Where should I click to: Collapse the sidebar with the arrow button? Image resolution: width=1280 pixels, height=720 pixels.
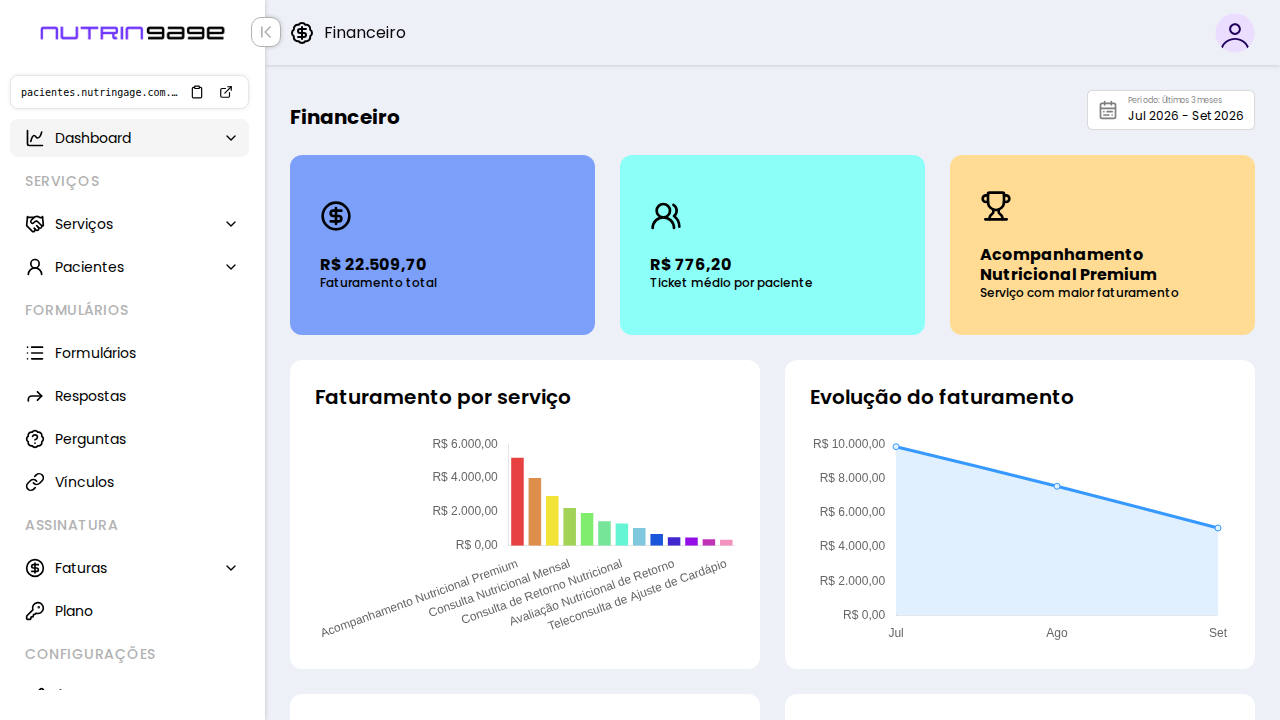[x=266, y=32]
